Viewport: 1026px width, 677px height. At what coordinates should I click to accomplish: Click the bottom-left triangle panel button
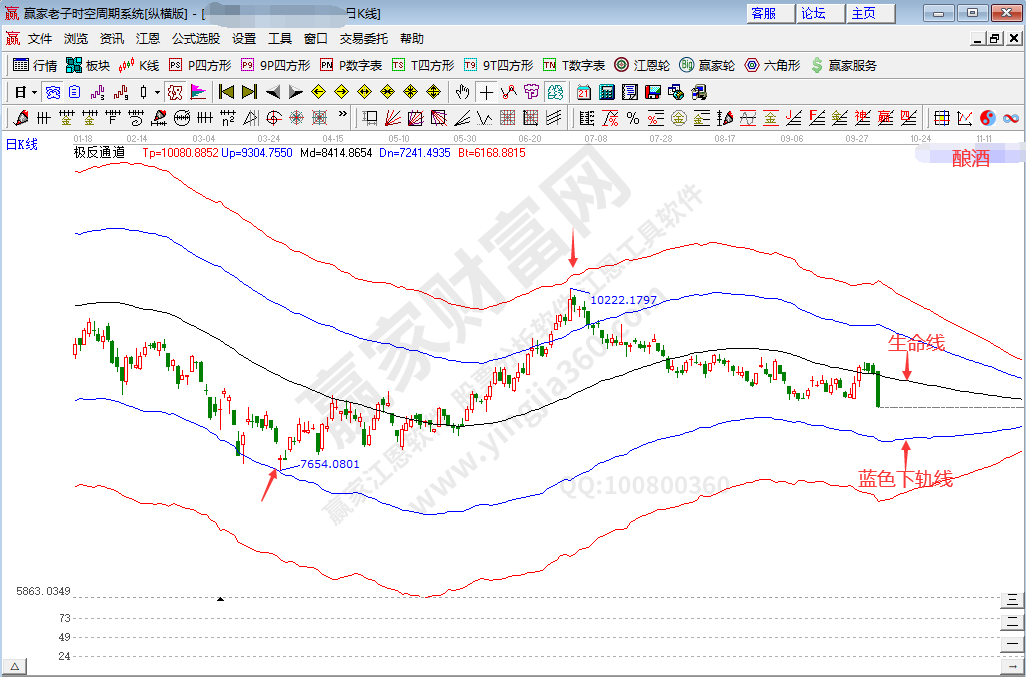[x=15, y=666]
